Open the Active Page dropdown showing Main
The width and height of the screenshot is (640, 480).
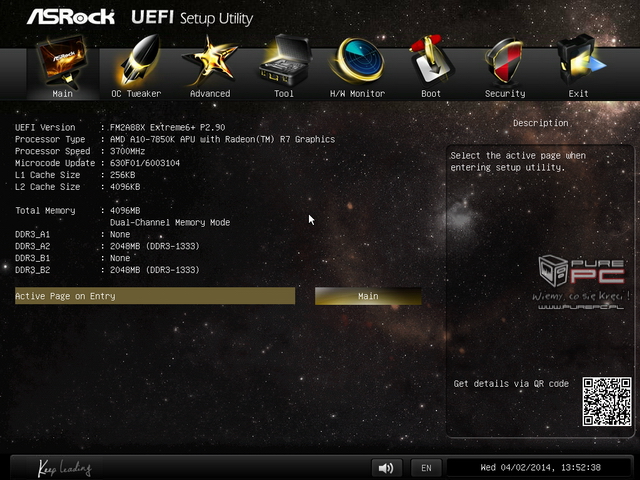pyautogui.click(x=368, y=296)
